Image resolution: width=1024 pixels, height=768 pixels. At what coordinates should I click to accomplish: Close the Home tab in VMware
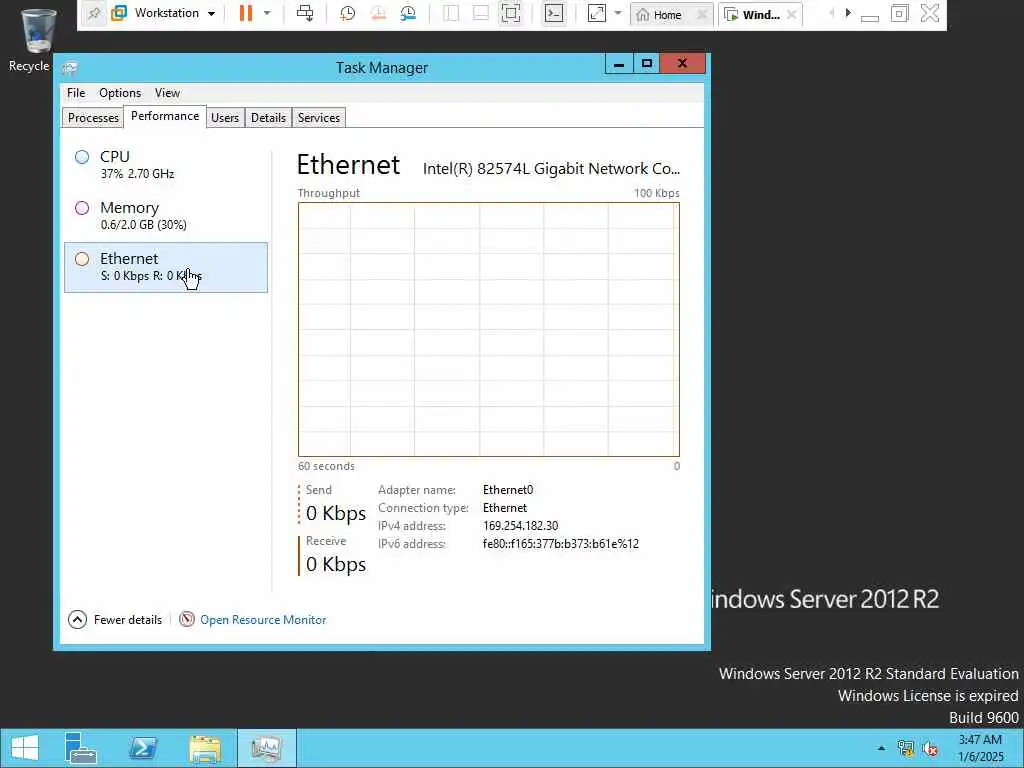[702, 14]
